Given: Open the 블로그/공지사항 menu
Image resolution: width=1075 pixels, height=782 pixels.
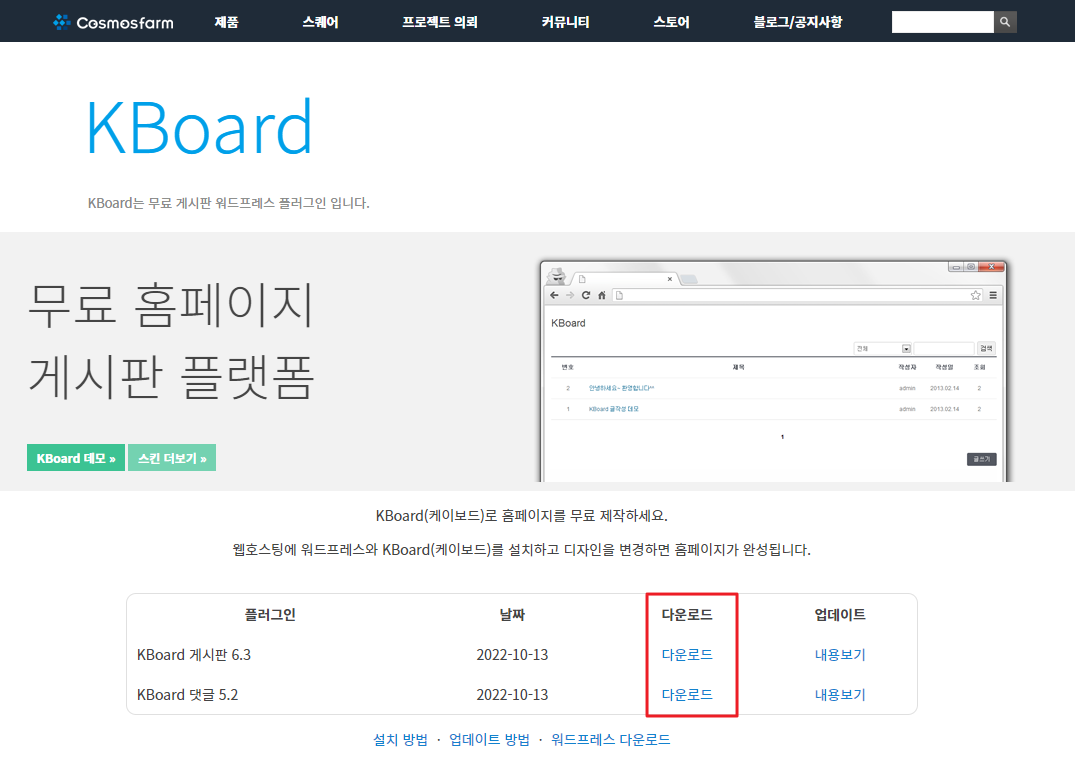Looking at the screenshot, I should 798,22.
